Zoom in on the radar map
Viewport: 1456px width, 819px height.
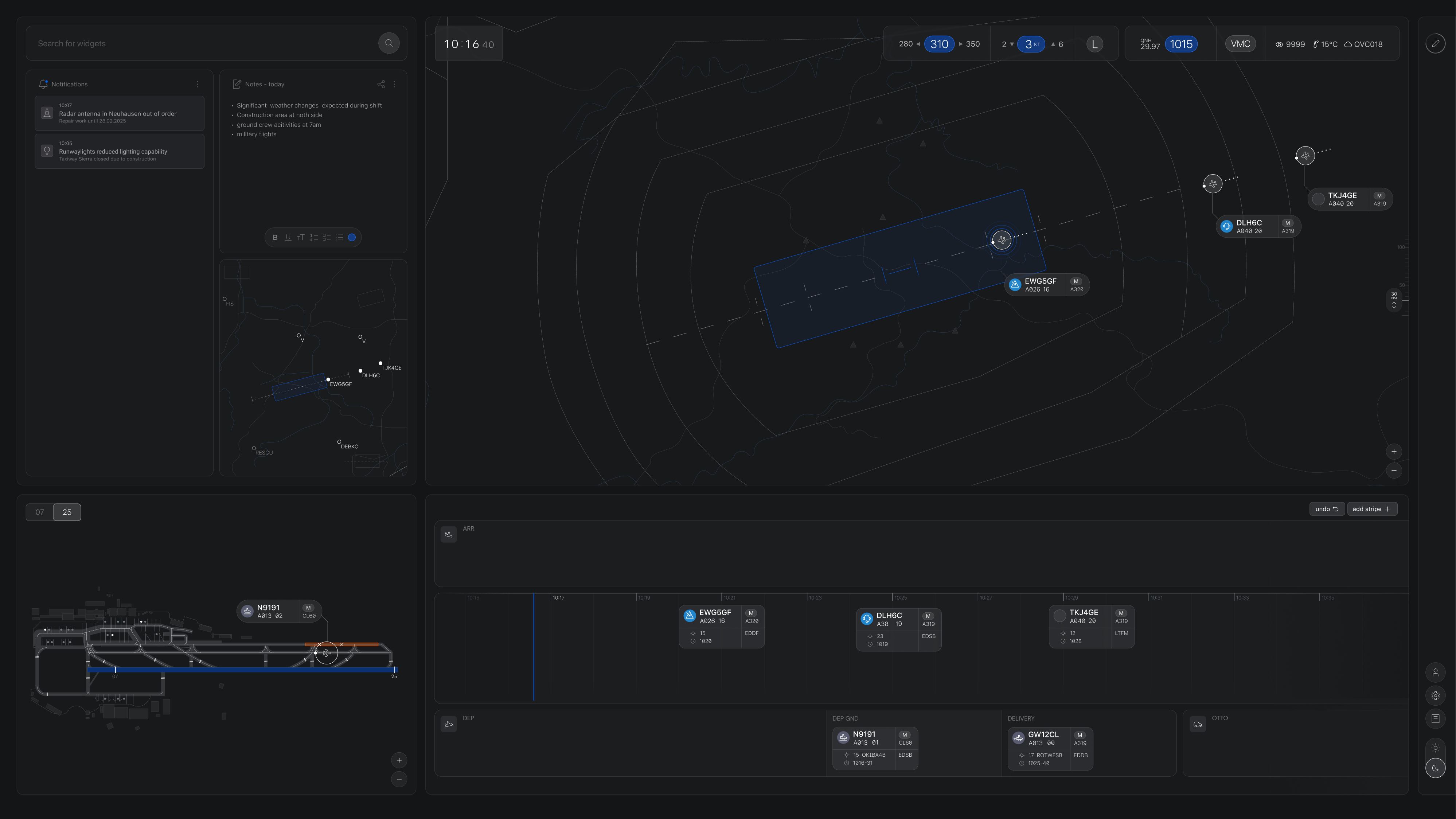(1394, 452)
